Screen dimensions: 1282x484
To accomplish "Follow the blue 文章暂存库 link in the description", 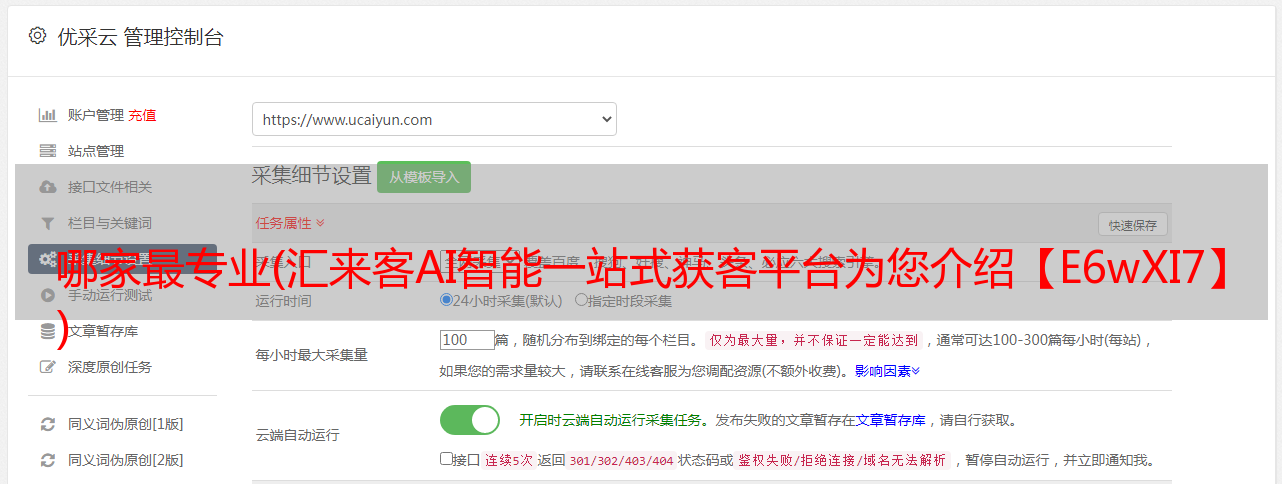I will pyautogui.click(x=890, y=420).
